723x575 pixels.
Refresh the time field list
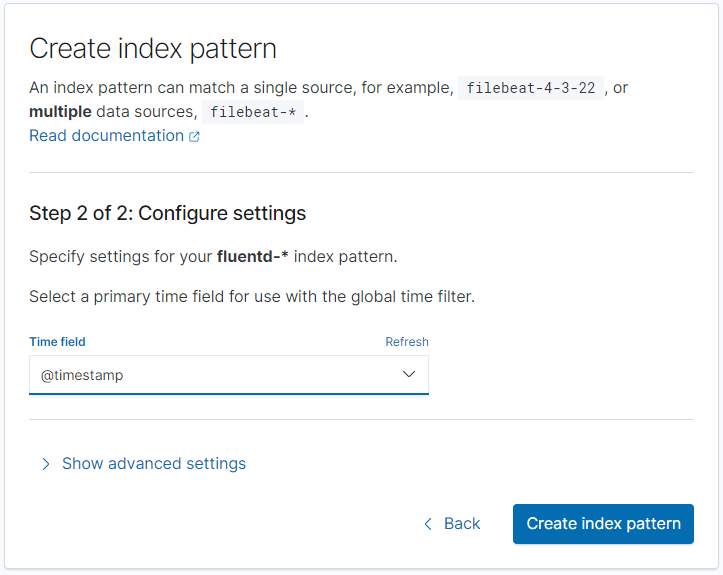407,342
